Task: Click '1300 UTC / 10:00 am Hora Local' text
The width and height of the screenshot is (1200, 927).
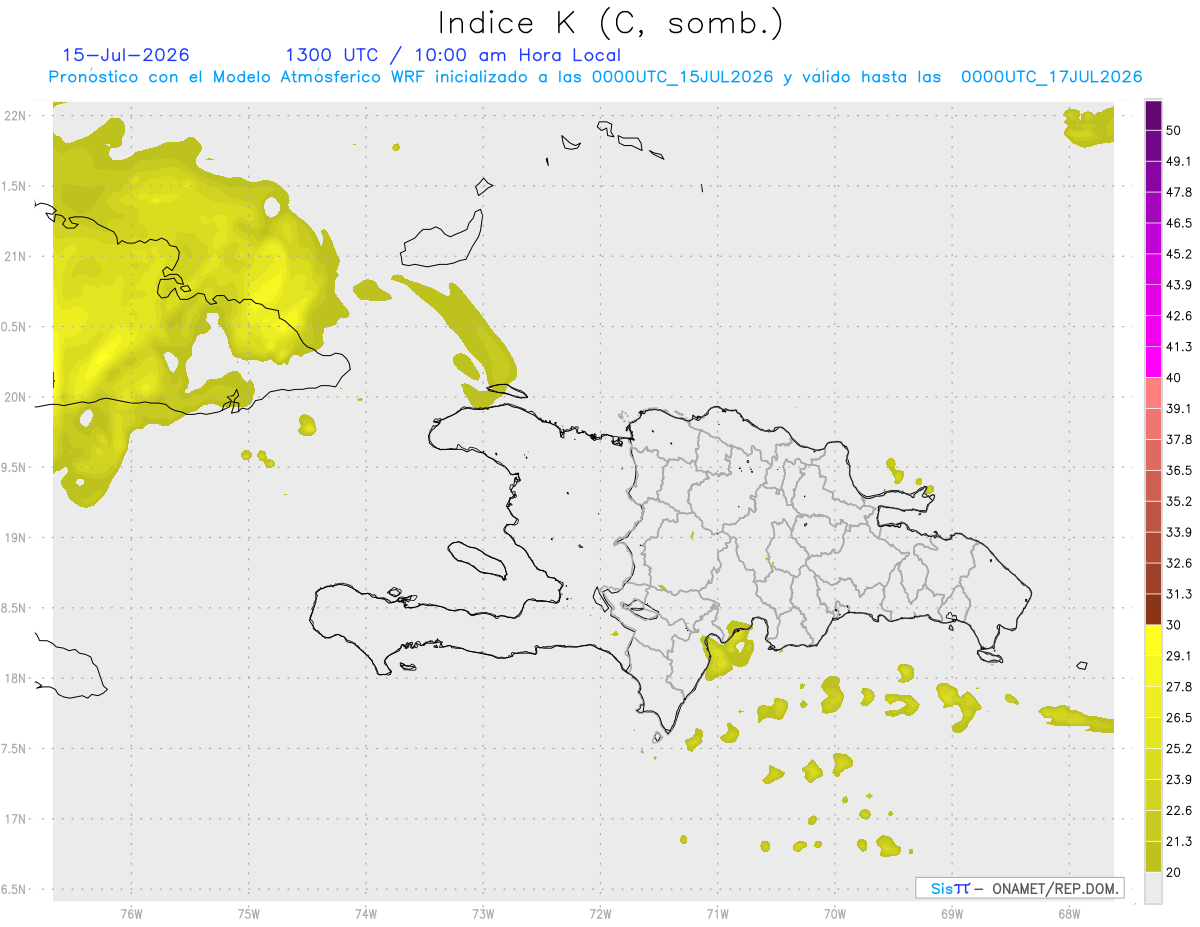Action: 453,55
